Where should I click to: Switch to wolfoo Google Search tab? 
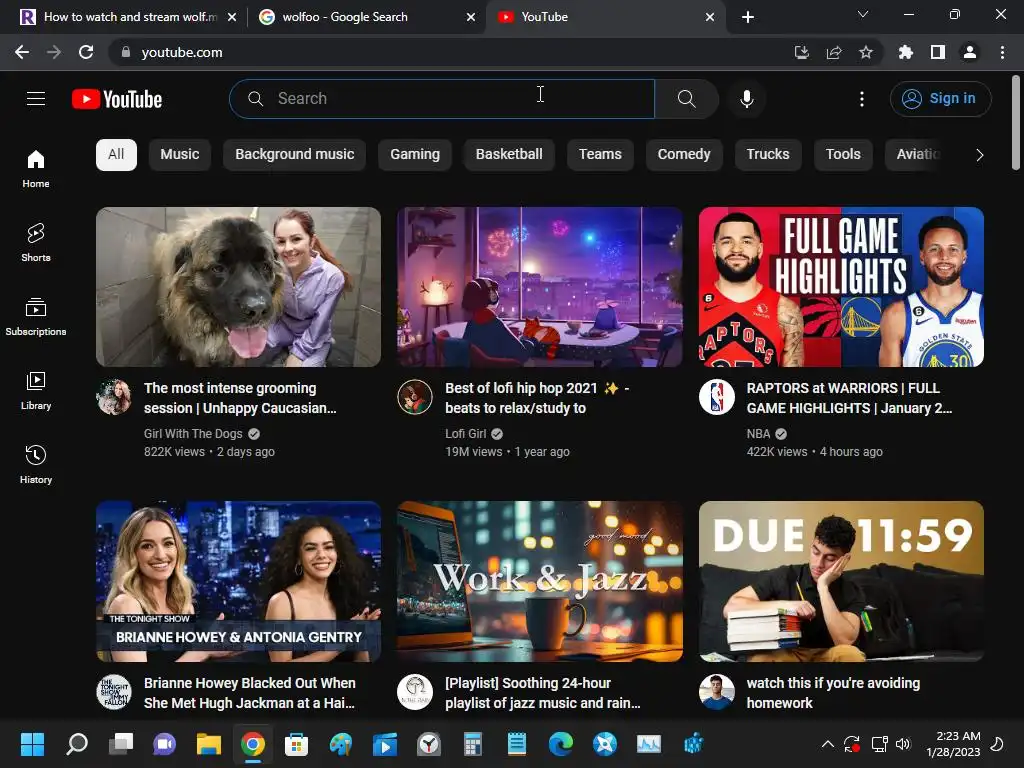click(366, 17)
